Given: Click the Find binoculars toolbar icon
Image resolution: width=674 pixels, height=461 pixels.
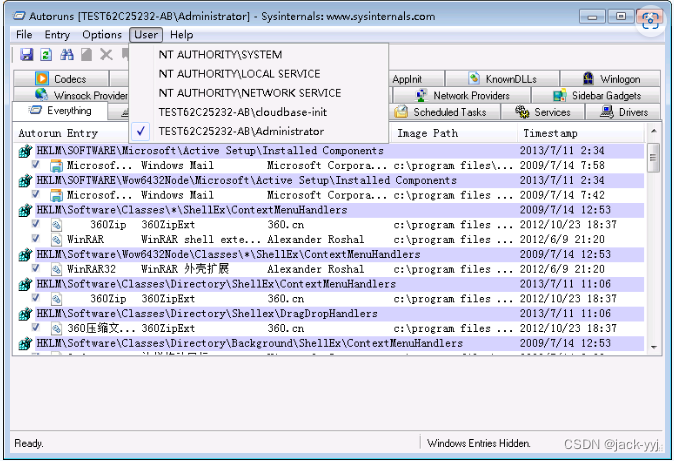Looking at the screenshot, I should click(x=67, y=55).
